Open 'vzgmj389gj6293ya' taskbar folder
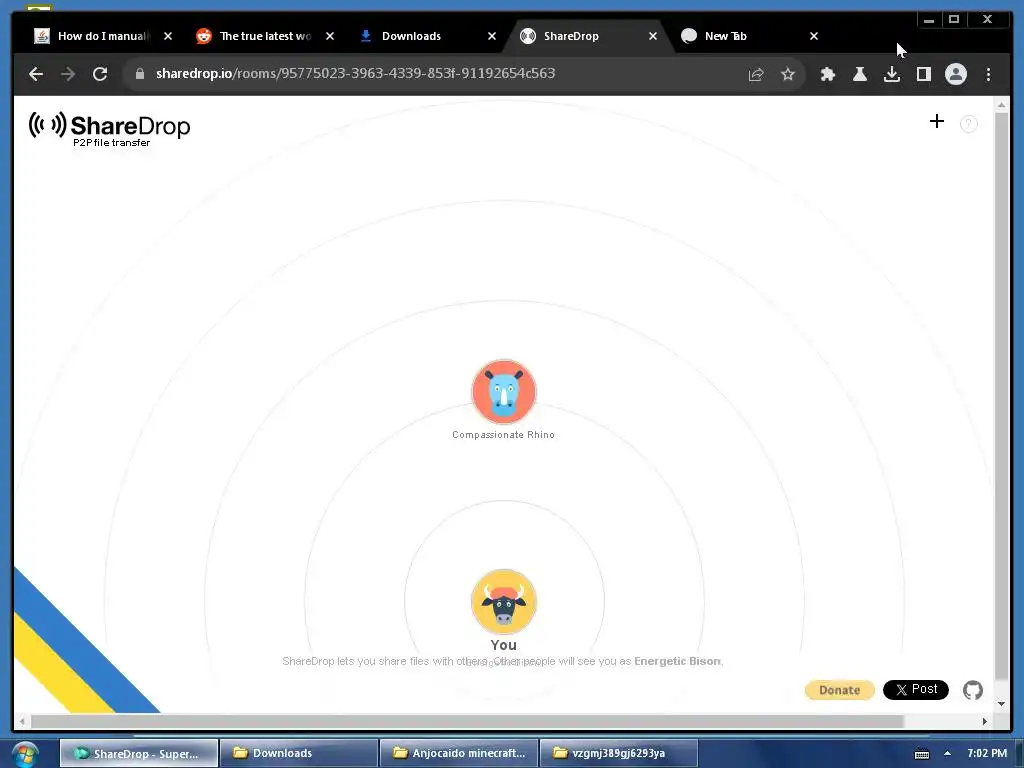Image resolution: width=1024 pixels, height=768 pixels. pyautogui.click(x=619, y=754)
